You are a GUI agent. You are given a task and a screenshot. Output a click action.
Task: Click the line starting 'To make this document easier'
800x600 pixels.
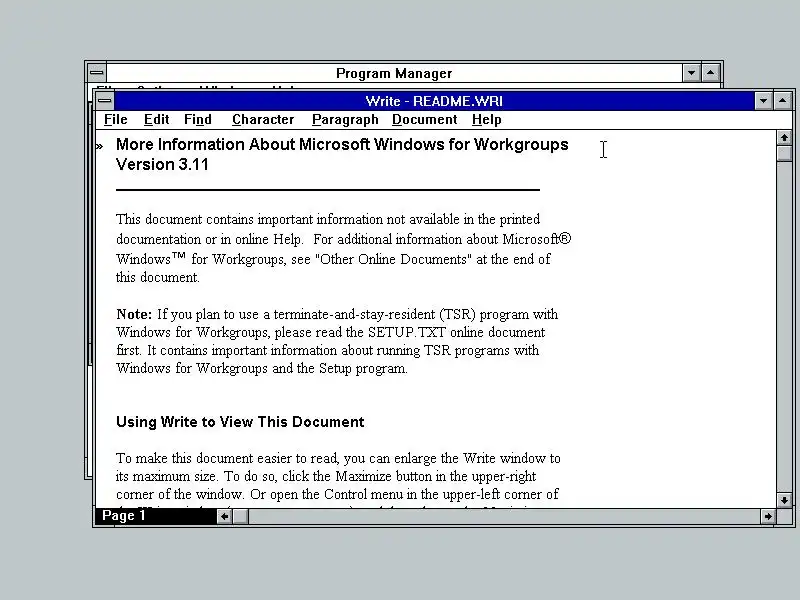coord(338,458)
